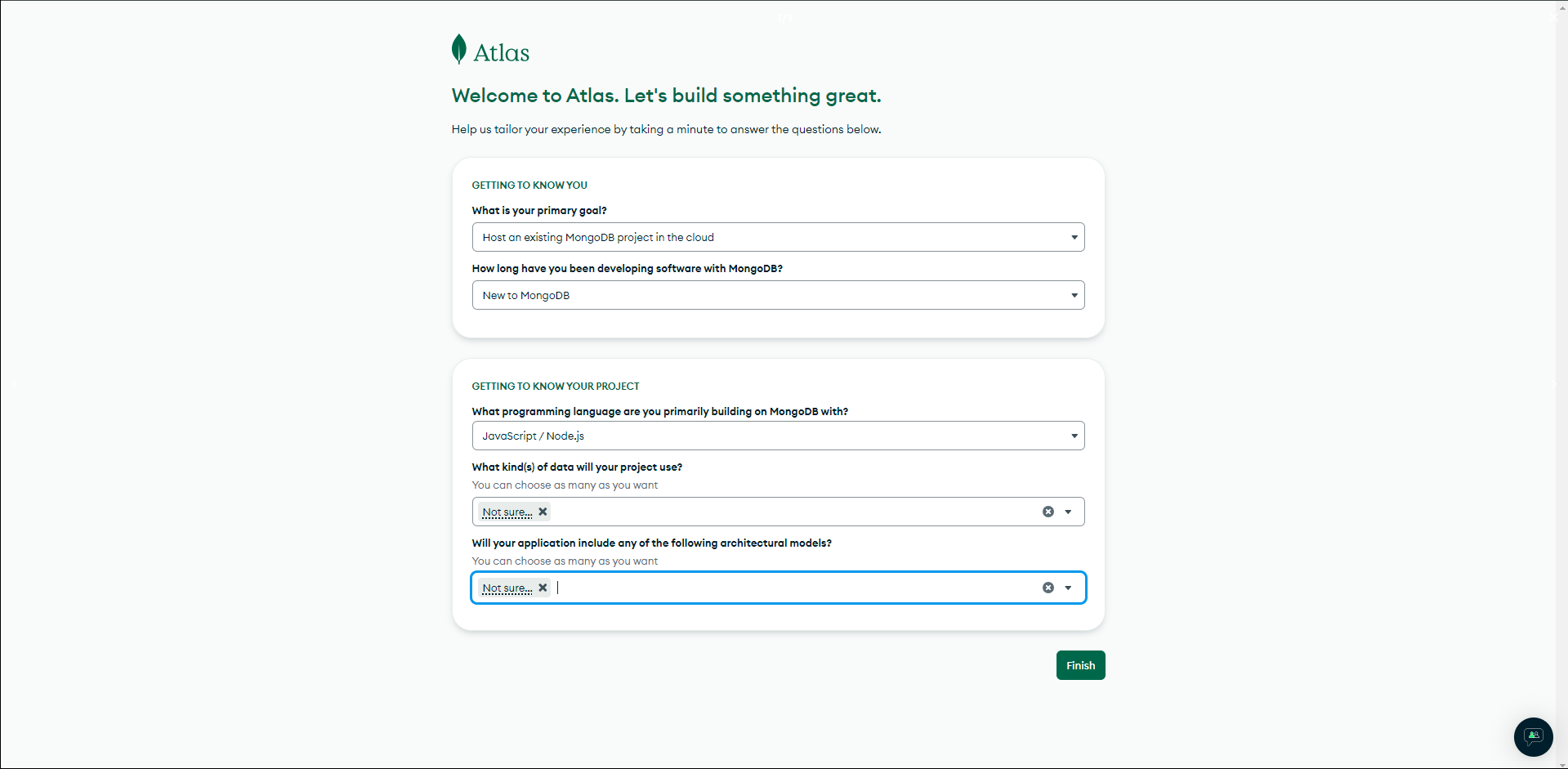Click the caret on the primary goal select
The image size is (1568, 769).
pos(1074,237)
